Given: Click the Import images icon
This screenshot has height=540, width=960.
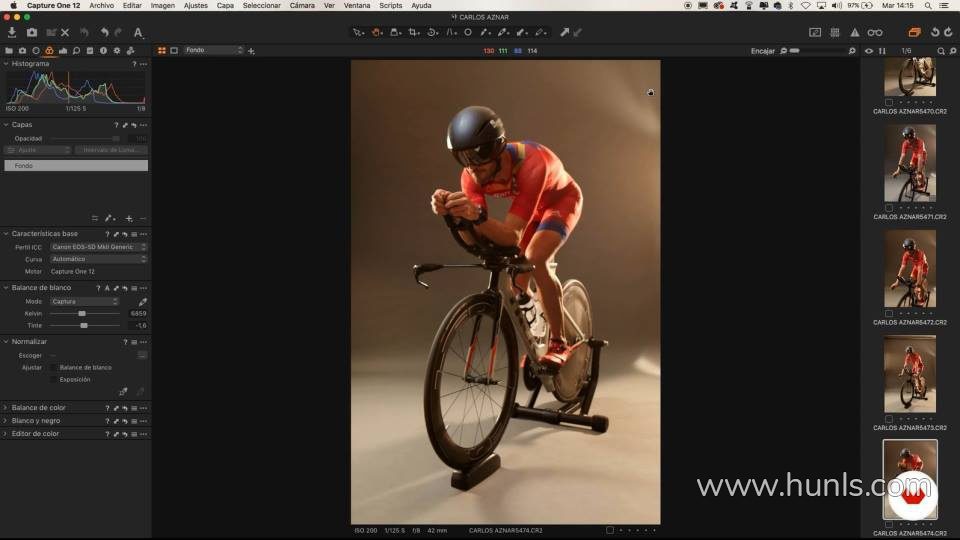Looking at the screenshot, I should point(12,32).
